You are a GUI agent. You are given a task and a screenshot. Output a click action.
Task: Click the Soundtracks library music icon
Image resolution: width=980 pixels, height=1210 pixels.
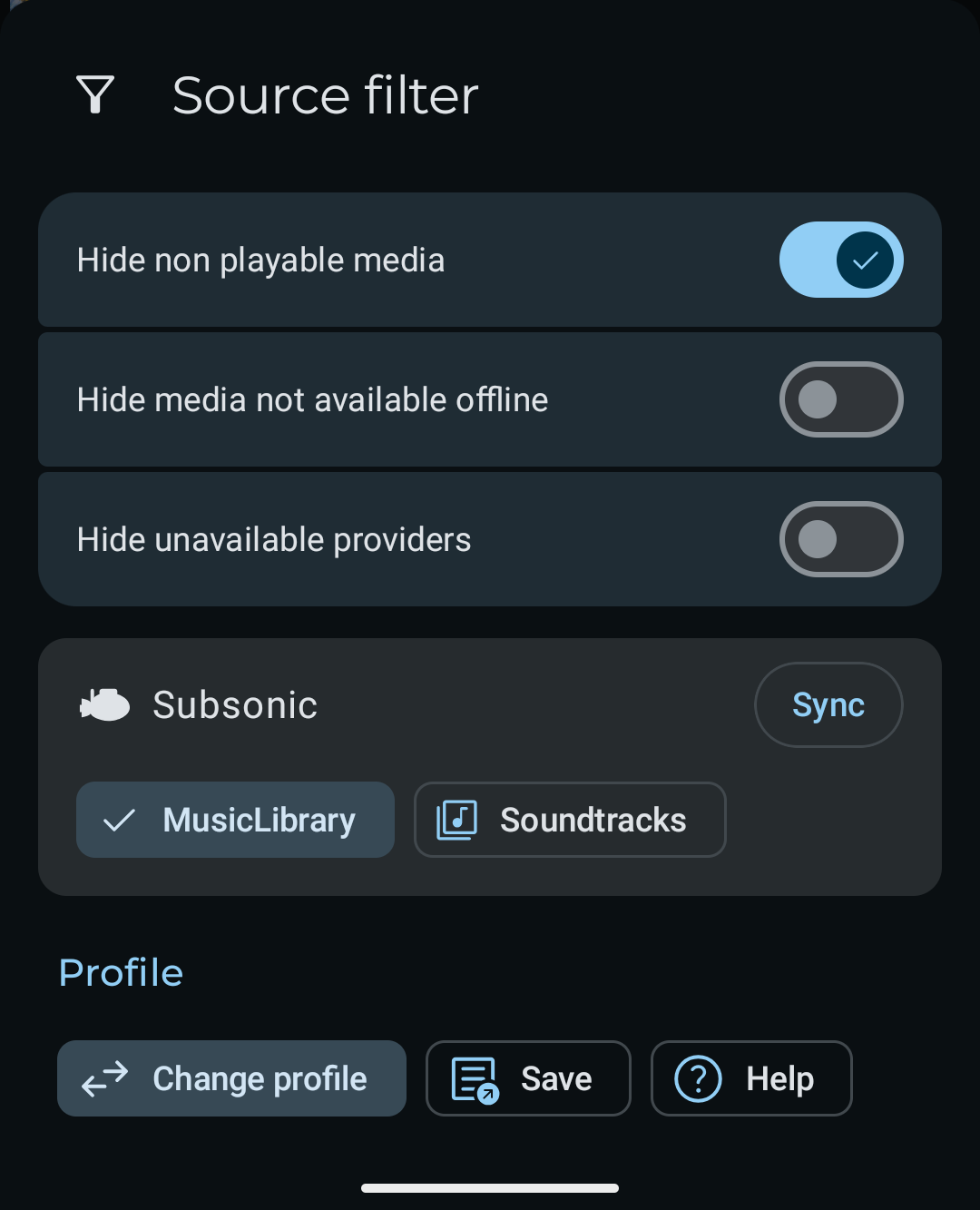pos(457,820)
